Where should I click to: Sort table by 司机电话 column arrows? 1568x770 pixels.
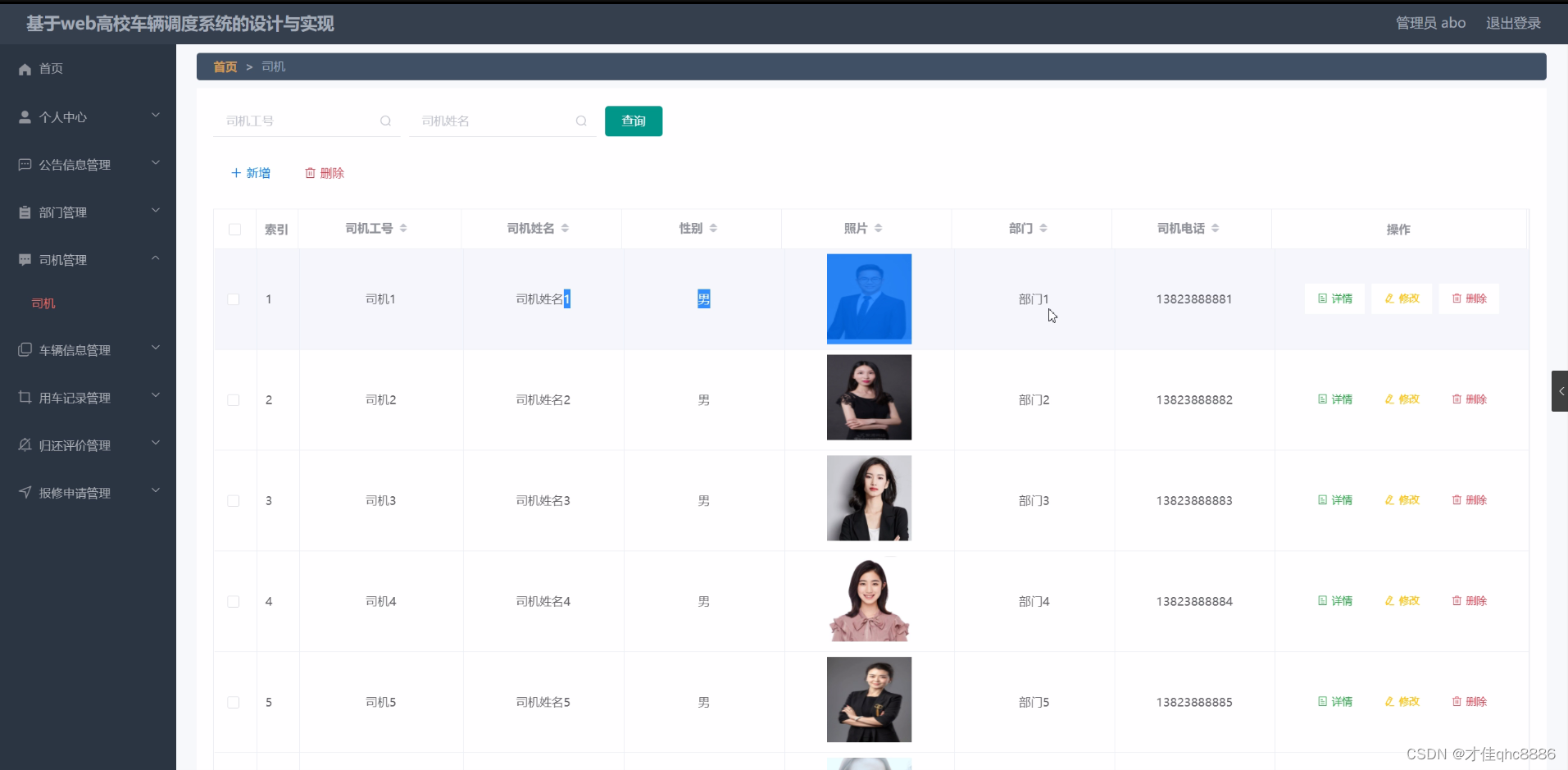(1216, 228)
